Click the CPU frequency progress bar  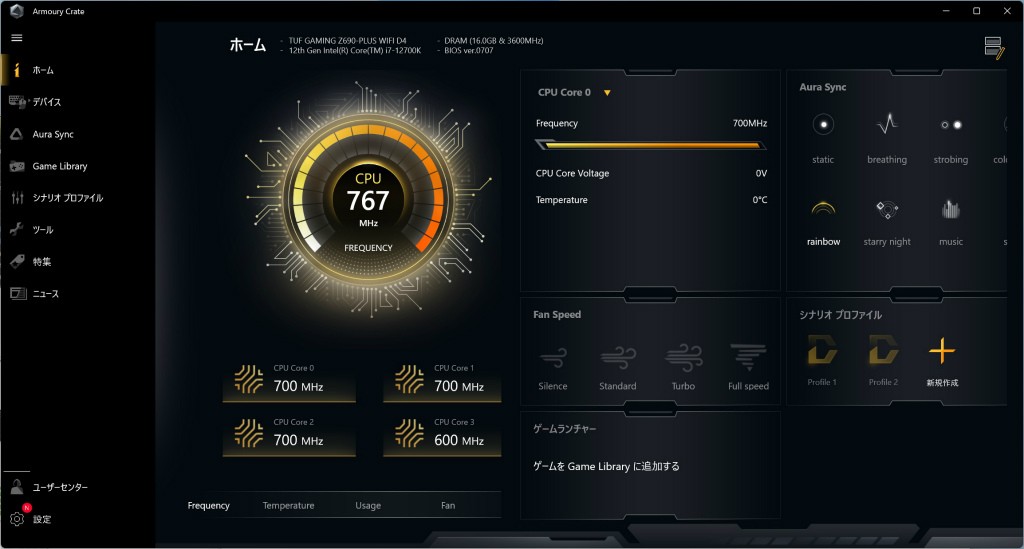click(x=651, y=145)
